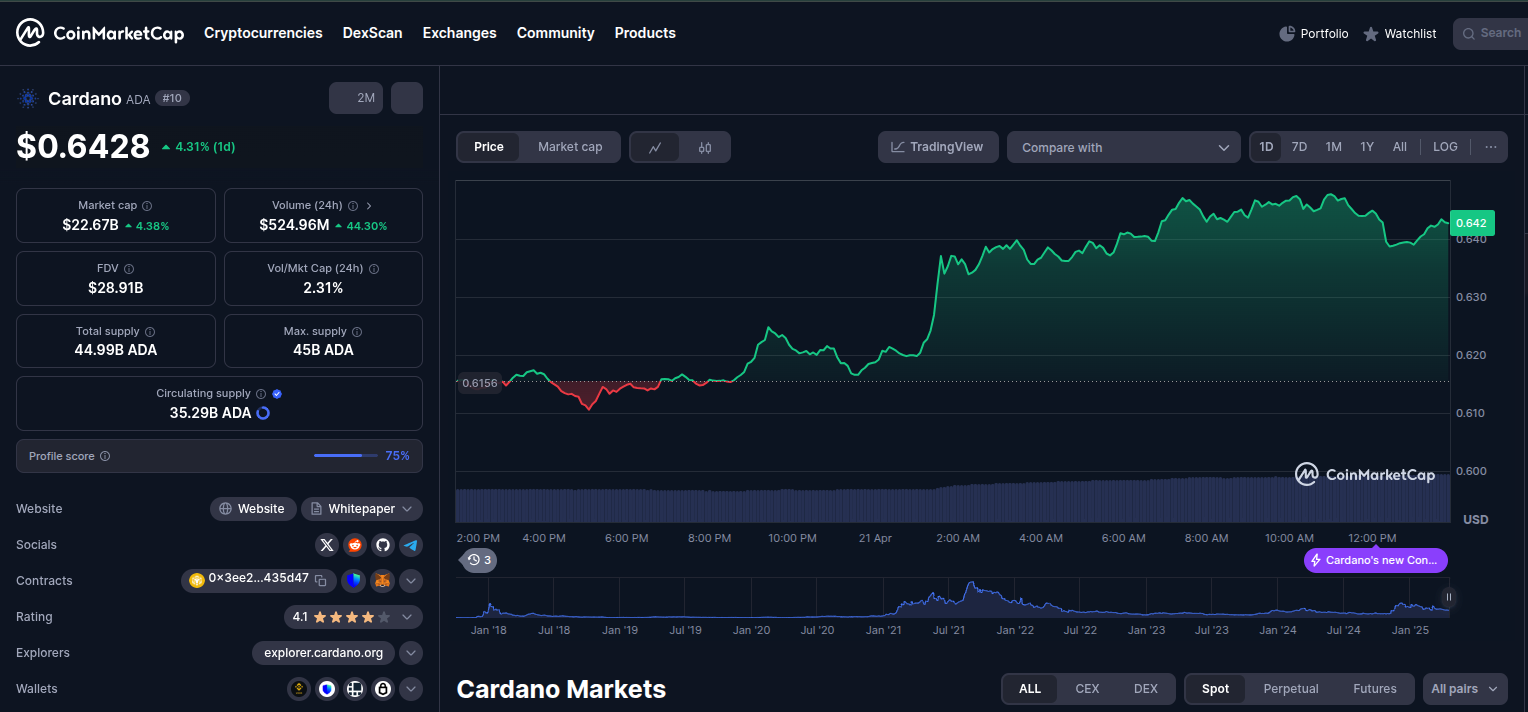Open the DexScan menu
This screenshot has height=712, width=1528.
[x=372, y=33]
